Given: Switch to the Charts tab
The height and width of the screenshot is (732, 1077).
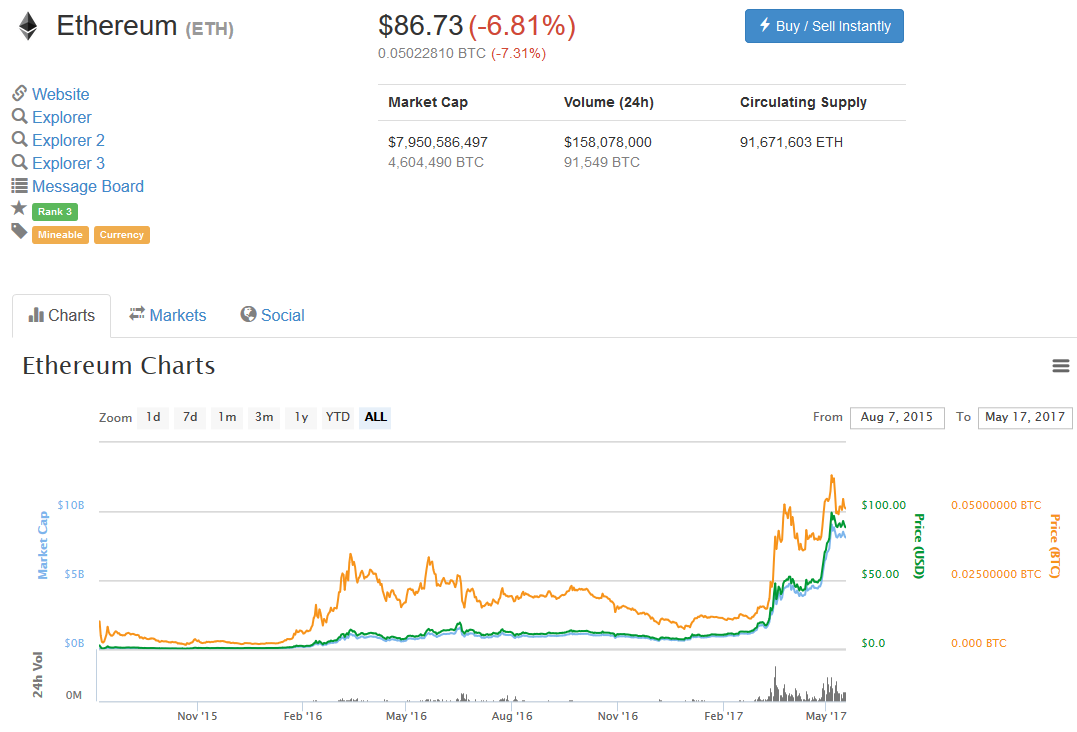Looking at the screenshot, I should pos(62,316).
